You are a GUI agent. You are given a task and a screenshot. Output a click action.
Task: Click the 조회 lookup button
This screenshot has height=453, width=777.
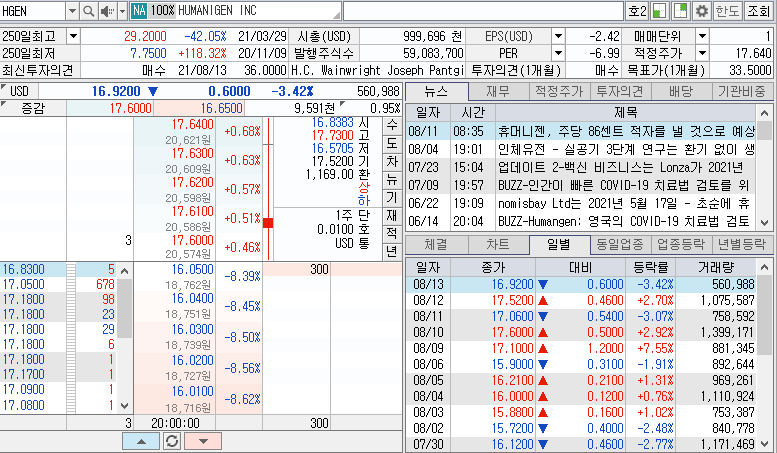pyautogui.click(x=759, y=11)
